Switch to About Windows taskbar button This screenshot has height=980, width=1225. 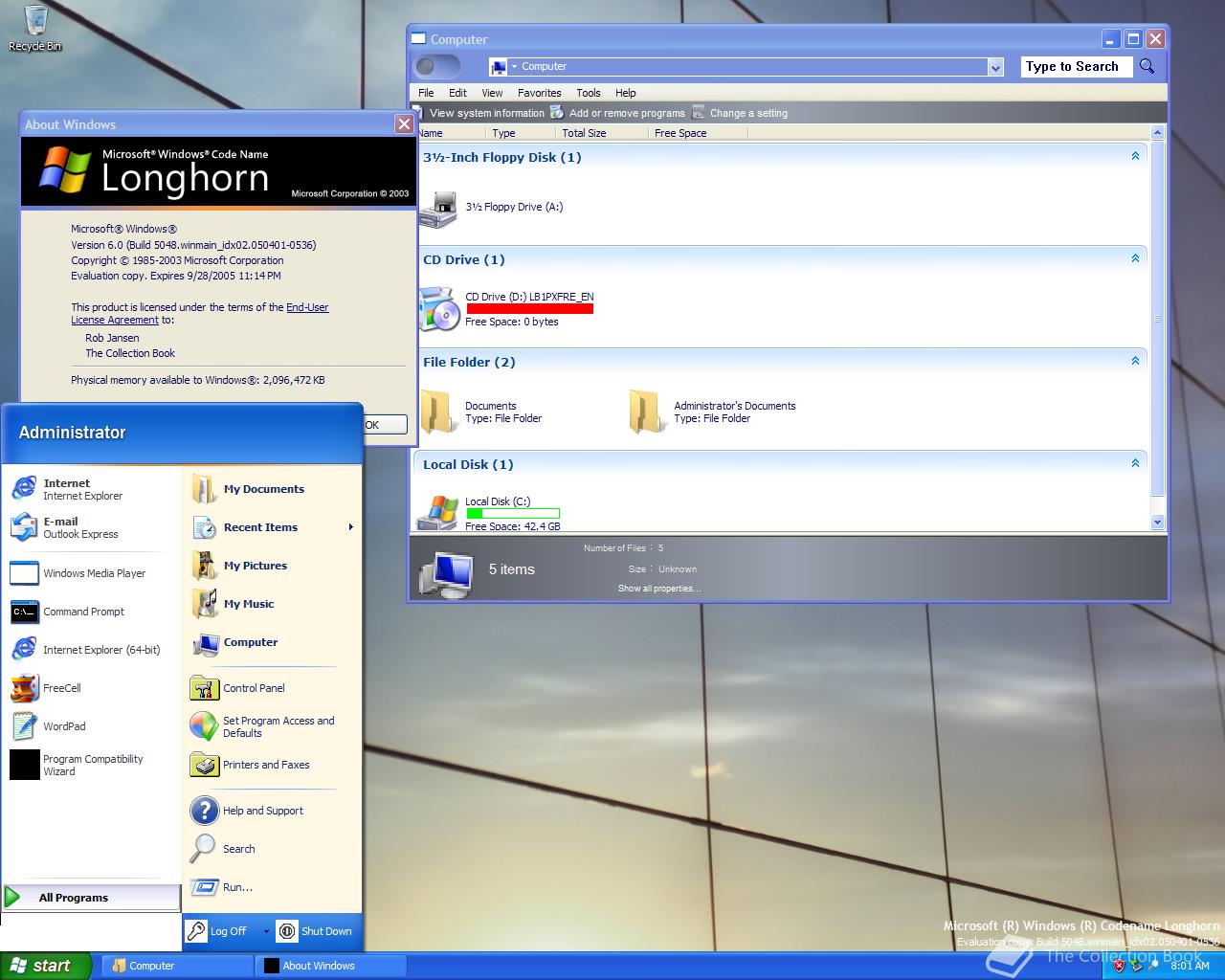pyautogui.click(x=331, y=966)
